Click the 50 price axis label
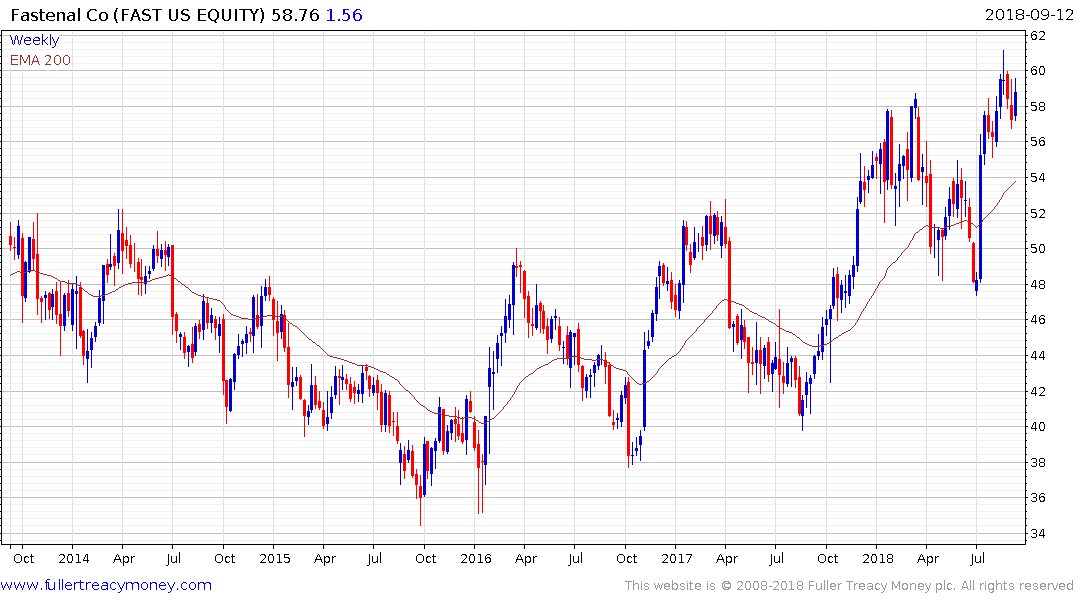Image resolution: width=1075 pixels, height=600 pixels. [1037, 249]
